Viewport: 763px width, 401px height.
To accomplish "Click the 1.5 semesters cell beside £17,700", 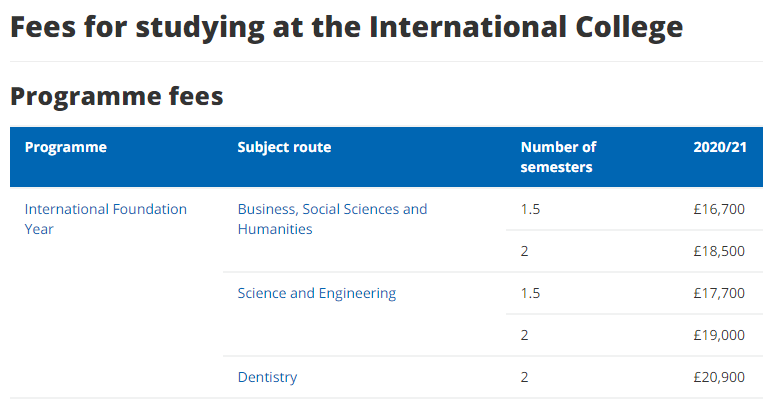I will [x=530, y=293].
